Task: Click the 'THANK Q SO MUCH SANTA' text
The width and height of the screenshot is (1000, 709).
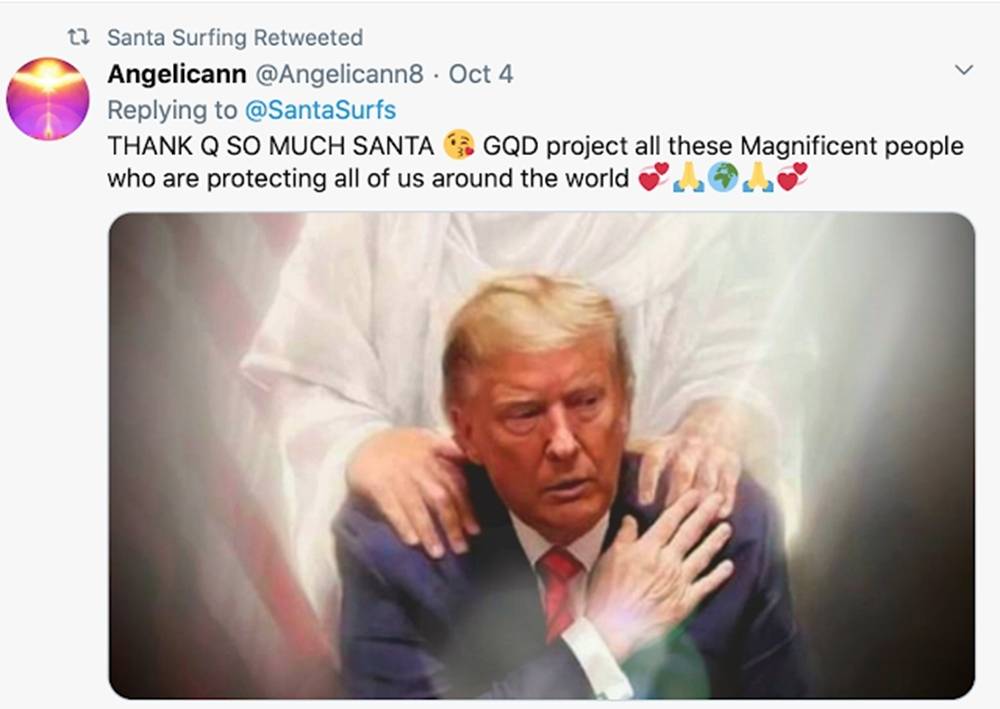Action: (270, 146)
